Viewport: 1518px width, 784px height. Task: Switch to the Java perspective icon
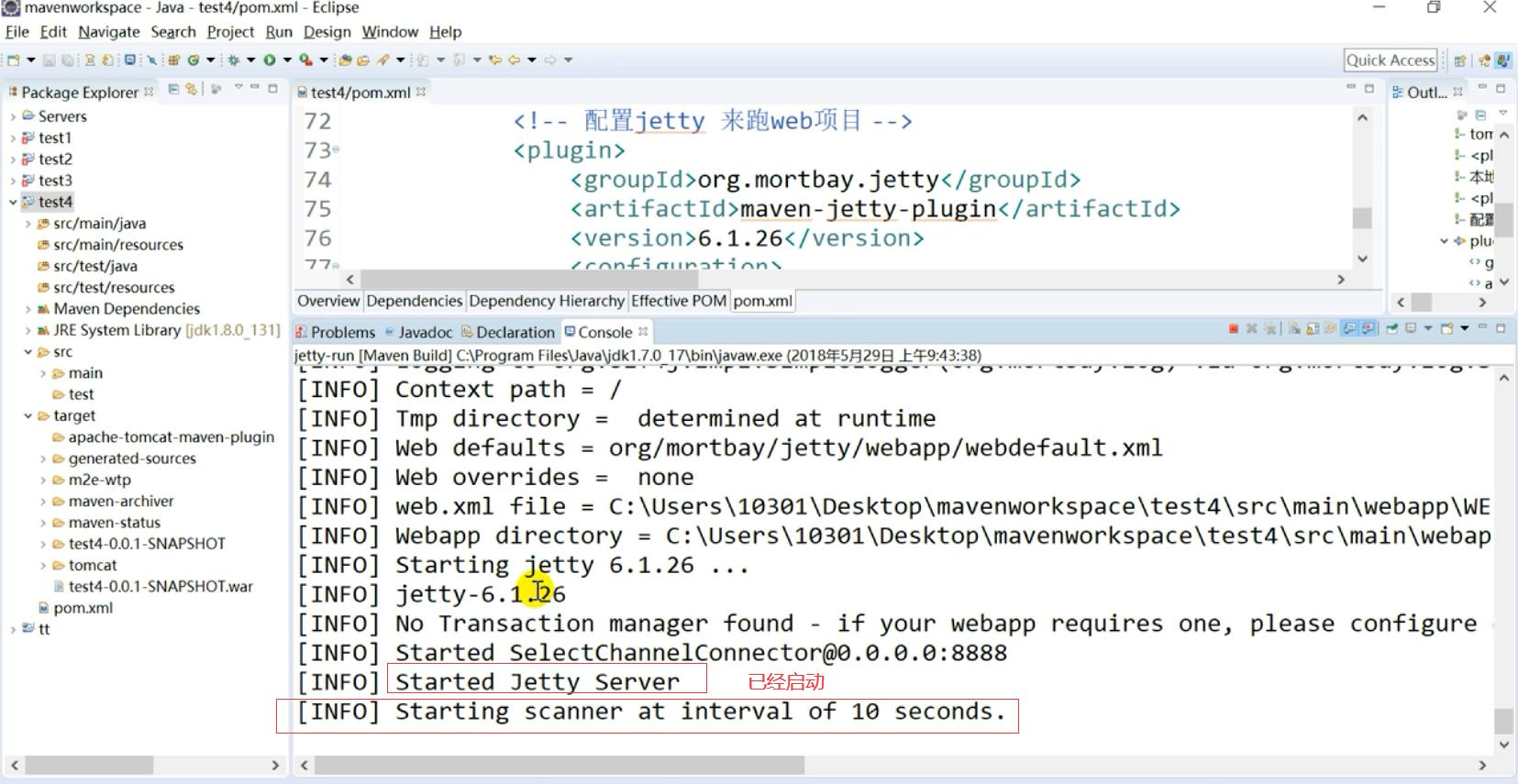tap(1502, 61)
